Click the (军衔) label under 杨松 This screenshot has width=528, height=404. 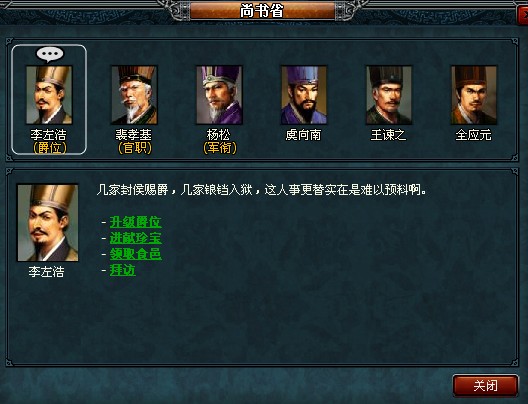click(220, 148)
